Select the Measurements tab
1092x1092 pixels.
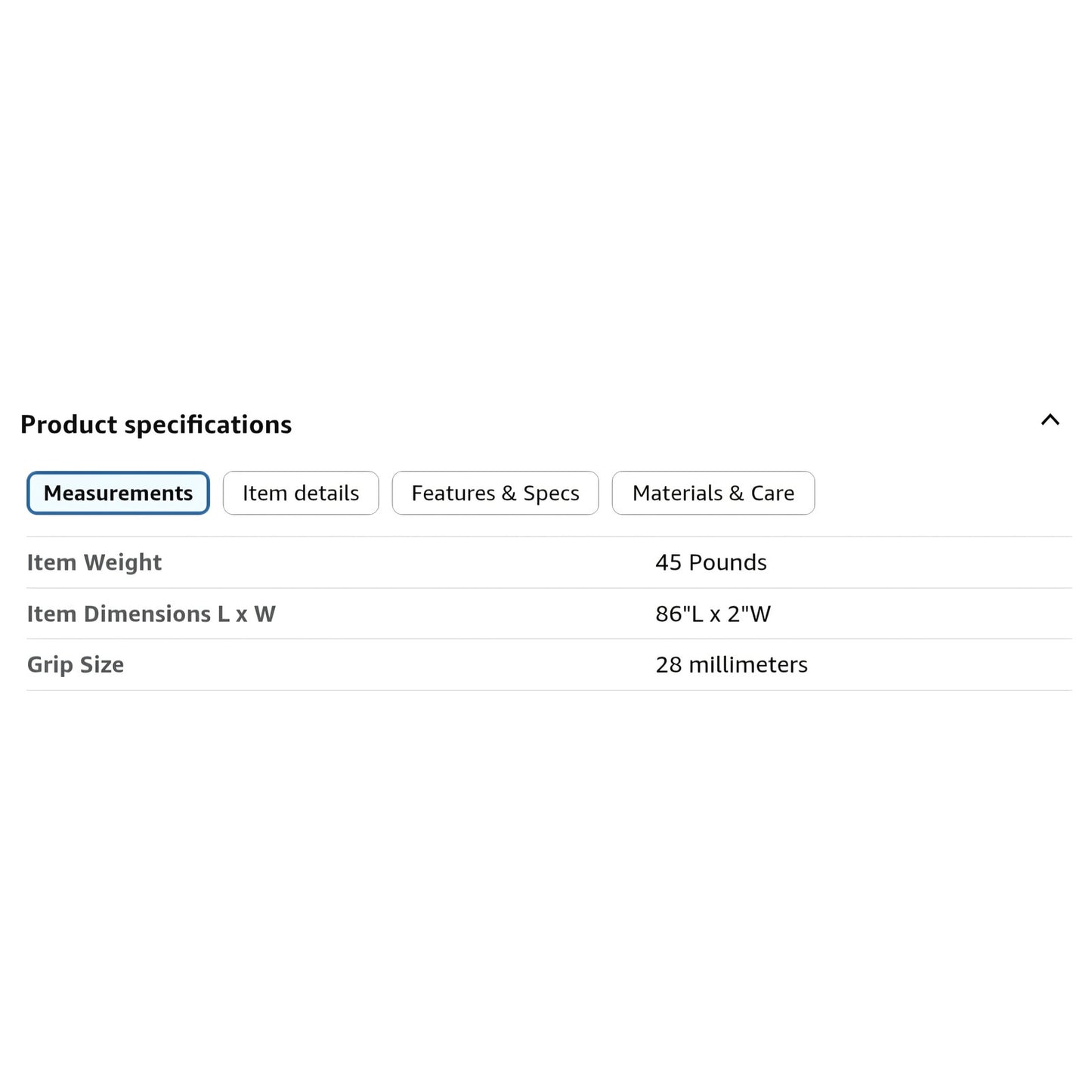click(118, 493)
